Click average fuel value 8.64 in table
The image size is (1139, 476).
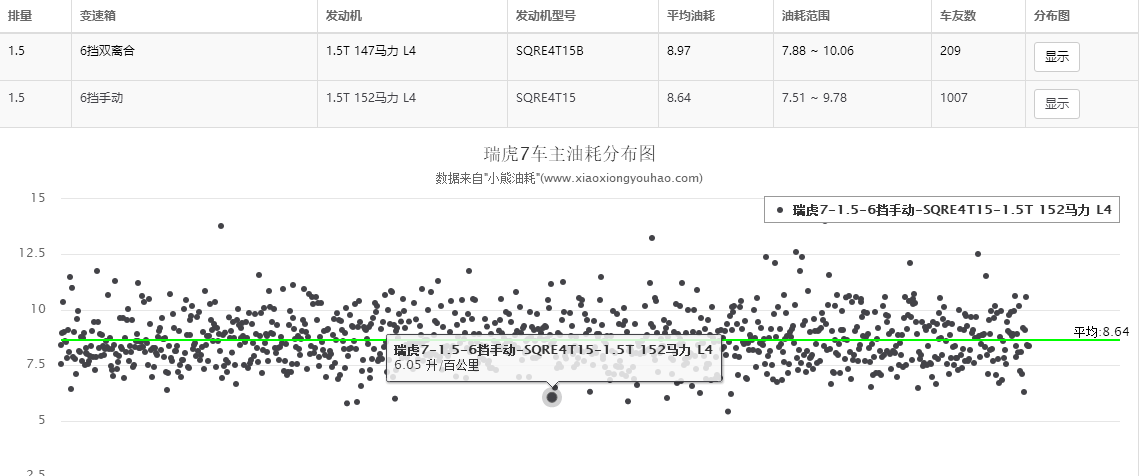pos(678,97)
